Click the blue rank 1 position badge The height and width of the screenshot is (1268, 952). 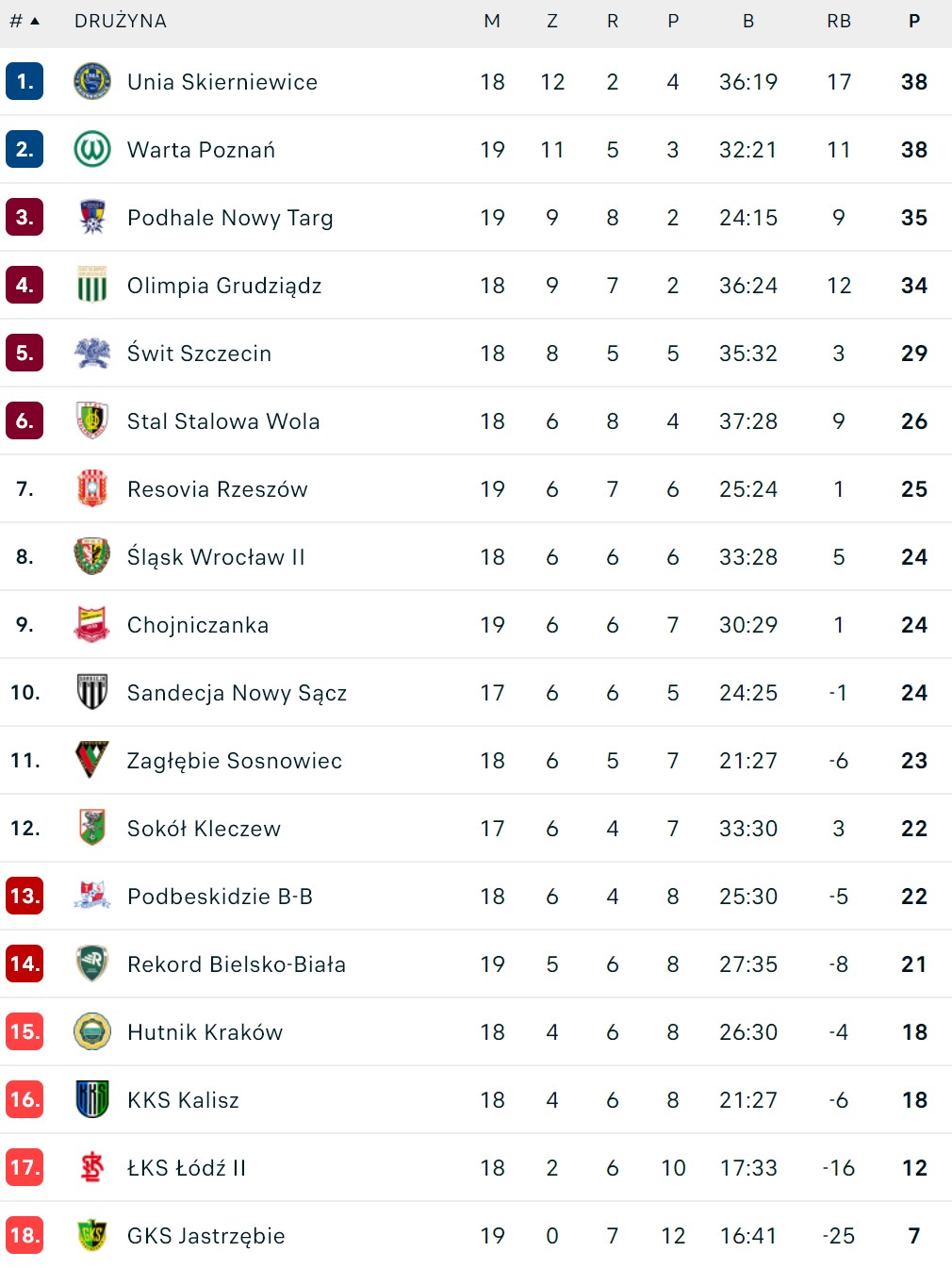pyautogui.click(x=25, y=82)
